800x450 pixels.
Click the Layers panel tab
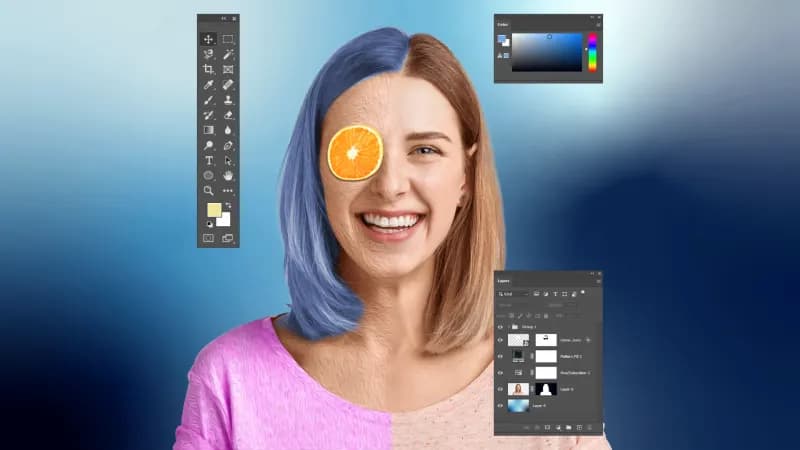[504, 281]
